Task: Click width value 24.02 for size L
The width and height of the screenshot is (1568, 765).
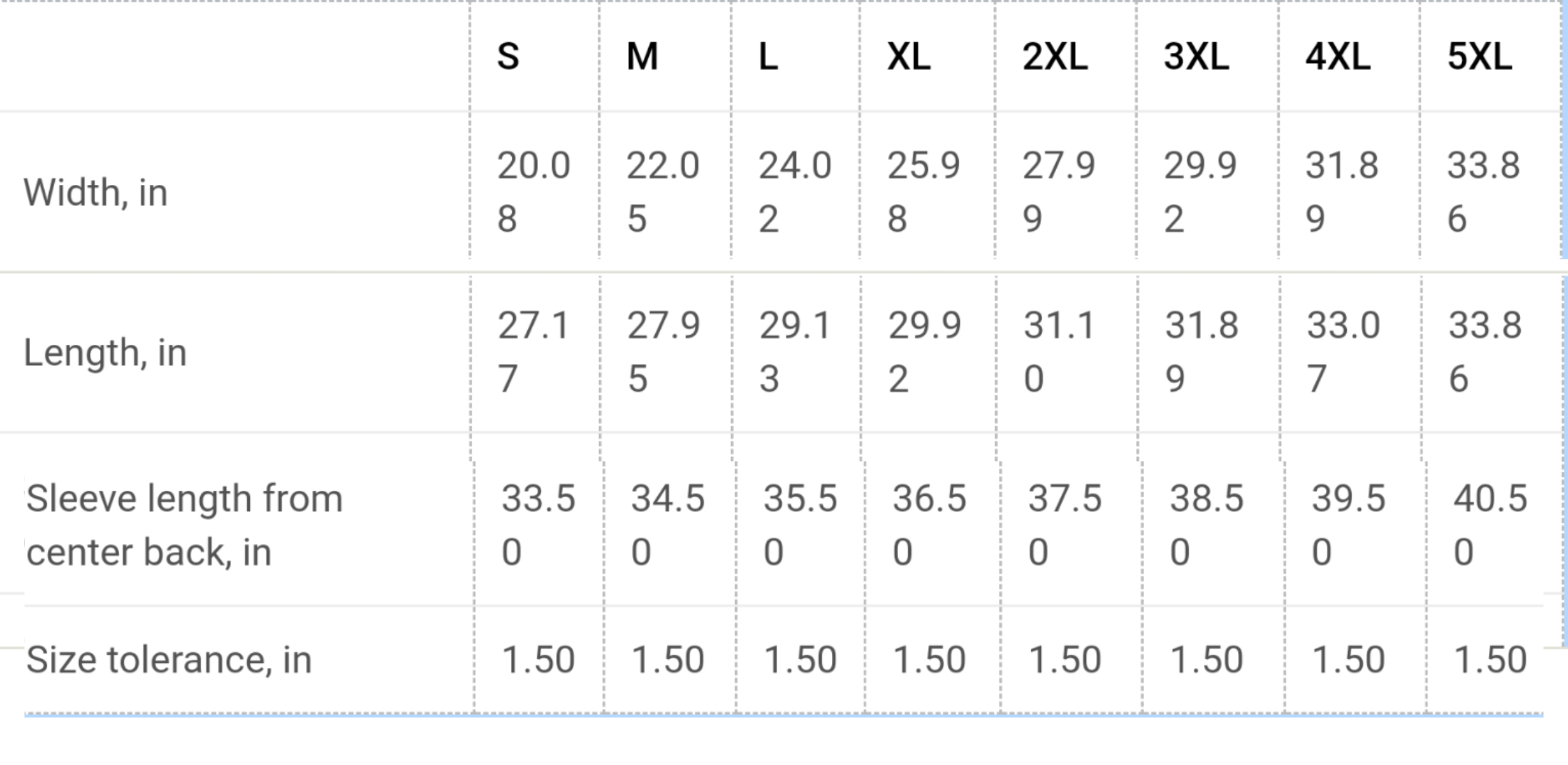Action: pyautogui.click(x=794, y=192)
